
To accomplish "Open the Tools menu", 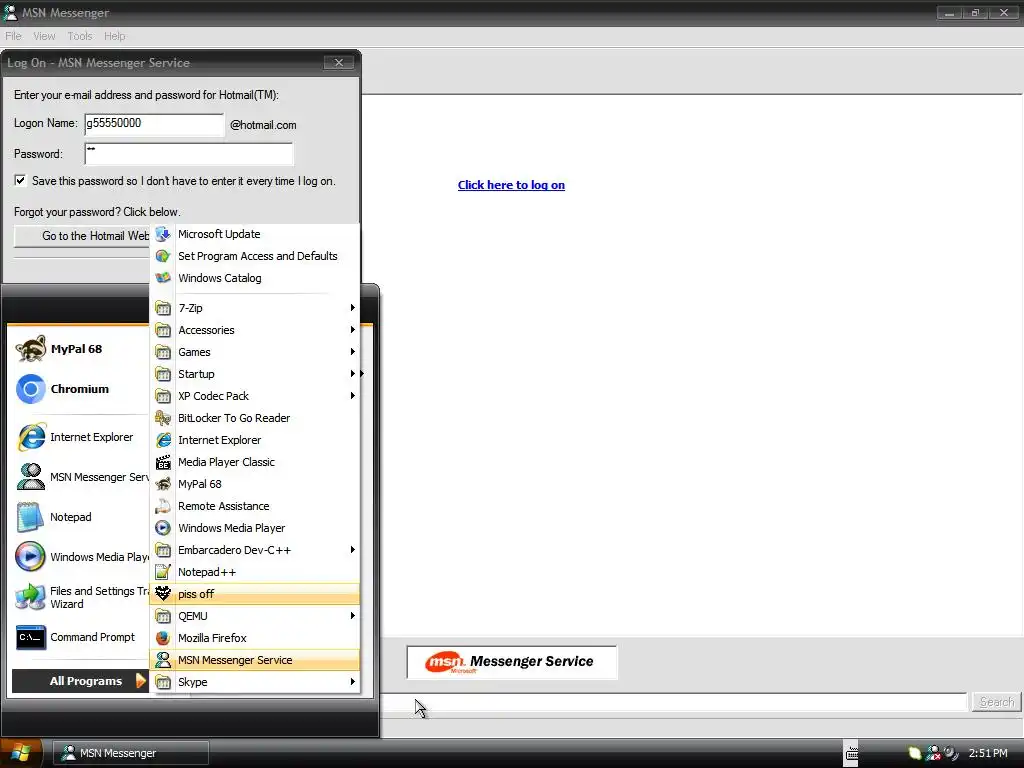I will (x=80, y=36).
